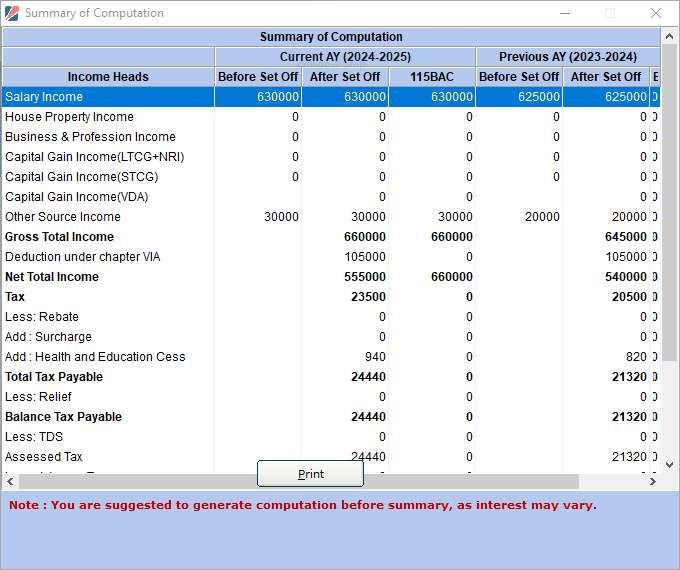
Task: Select the House Property Income row
Action: pos(331,117)
